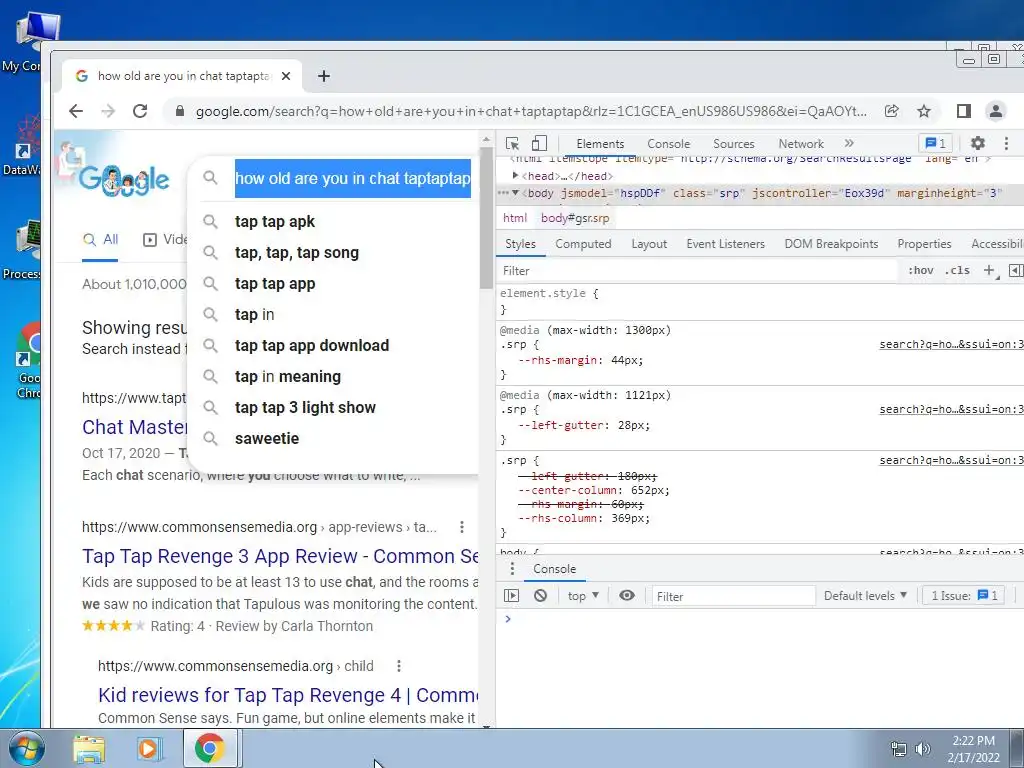Add a new style rule with plus icon
The width and height of the screenshot is (1024, 768).
click(990, 270)
